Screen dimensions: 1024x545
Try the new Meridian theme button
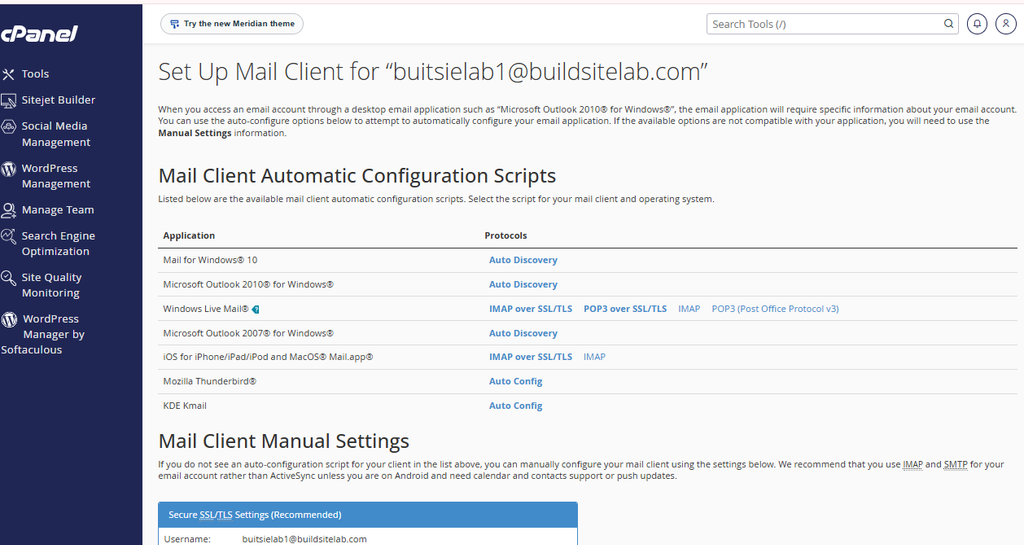(x=232, y=24)
